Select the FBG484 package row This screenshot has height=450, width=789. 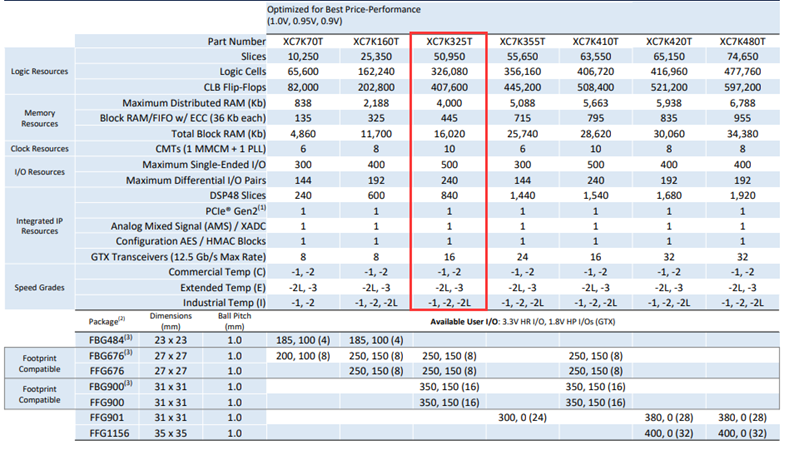click(427, 340)
